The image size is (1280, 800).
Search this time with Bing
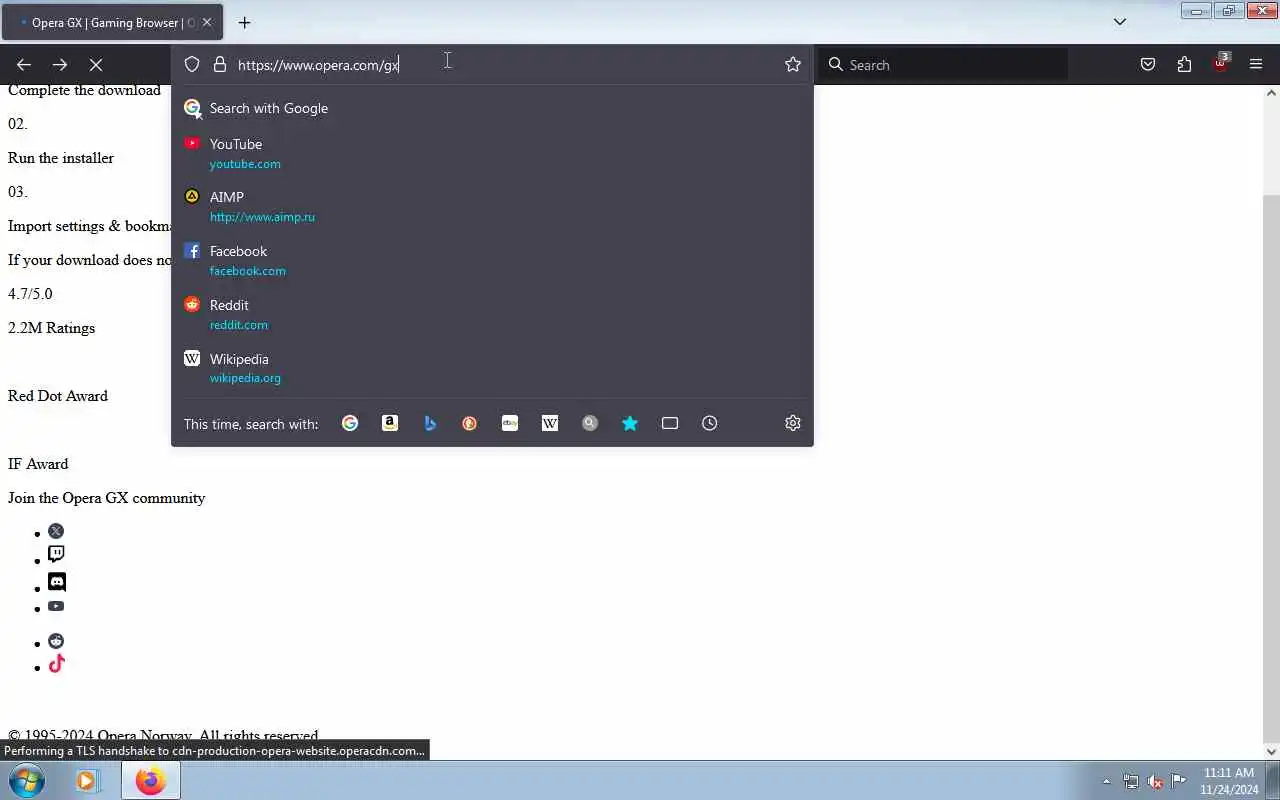pos(430,423)
